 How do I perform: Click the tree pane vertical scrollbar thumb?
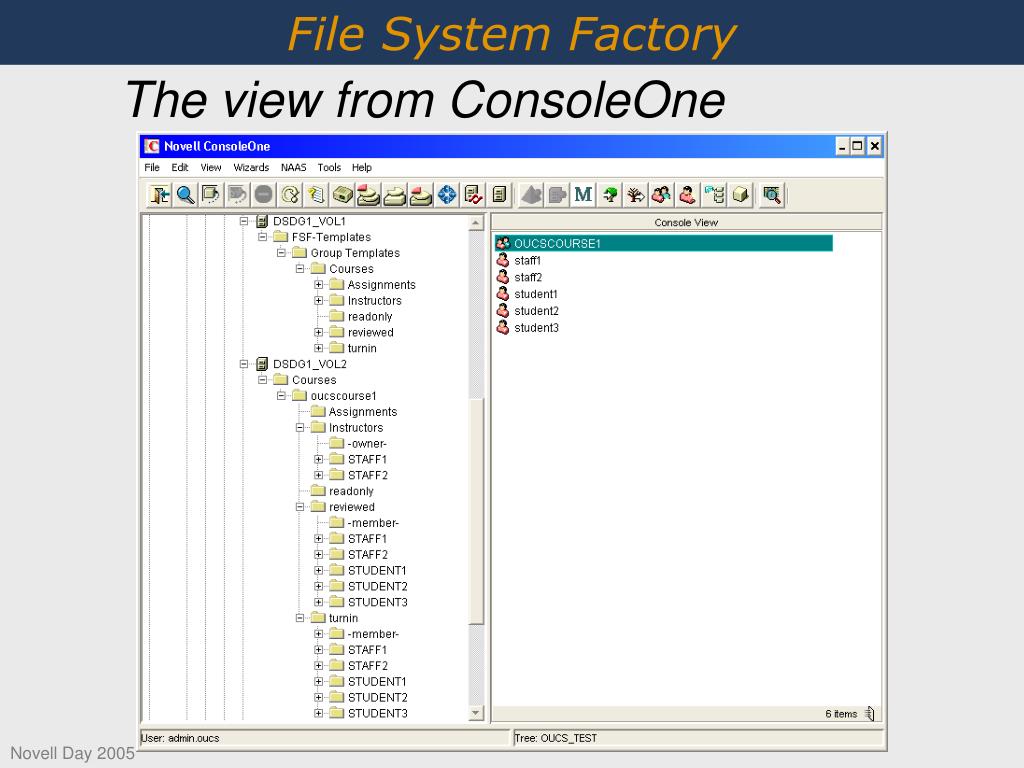point(476,511)
